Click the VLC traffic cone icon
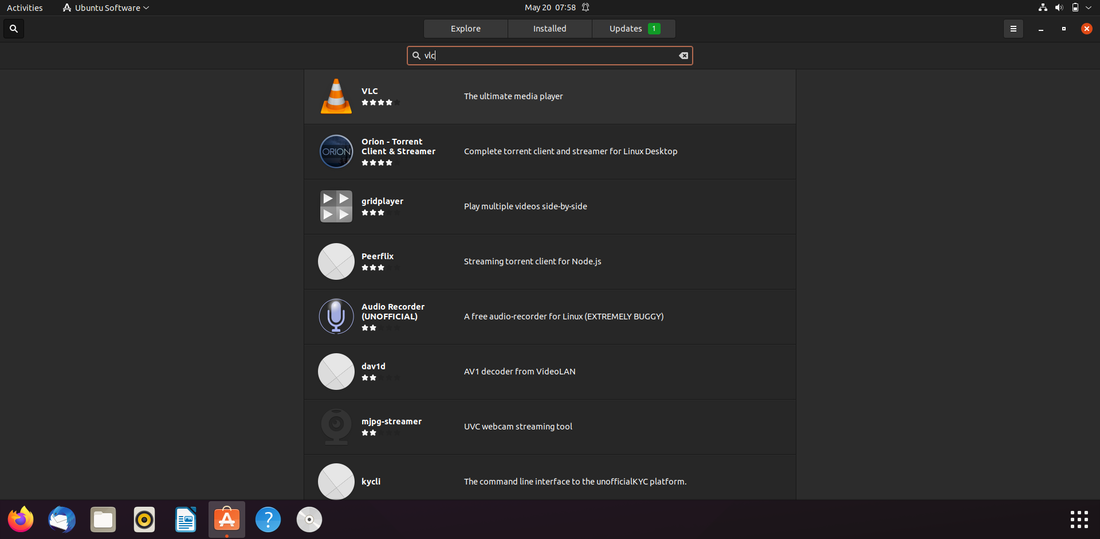 [336, 96]
